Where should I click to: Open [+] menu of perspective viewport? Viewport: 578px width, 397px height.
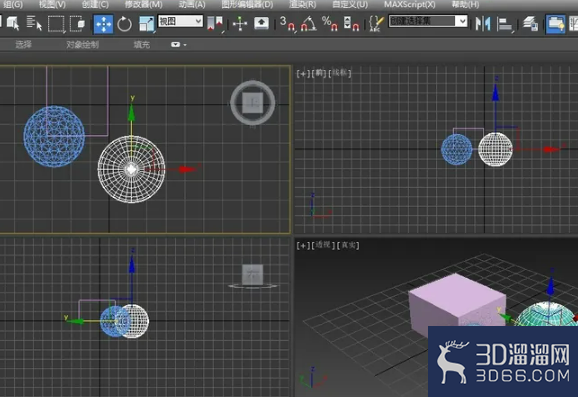303,245
